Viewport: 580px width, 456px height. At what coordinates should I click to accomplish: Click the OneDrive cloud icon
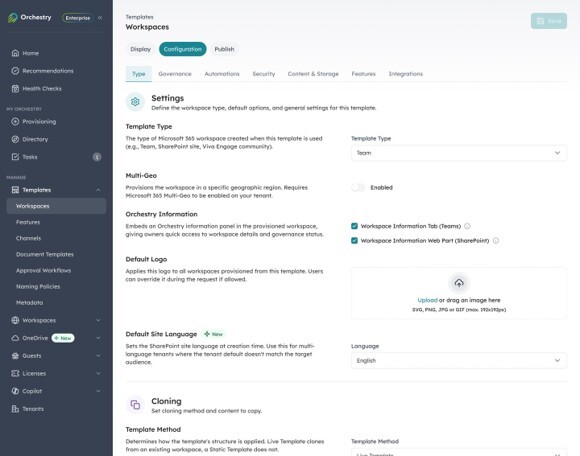[15, 338]
